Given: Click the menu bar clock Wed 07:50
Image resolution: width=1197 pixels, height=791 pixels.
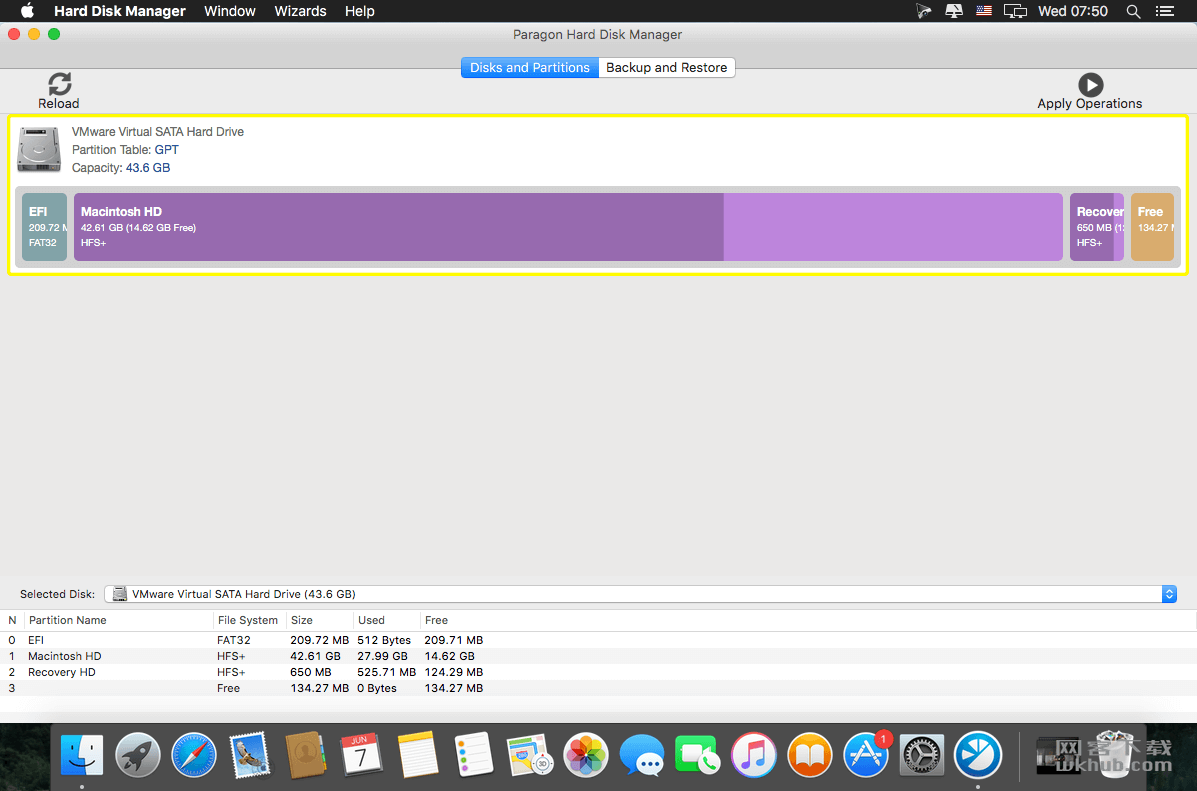Looking at the screenshot, I should tap(1073, 11).
